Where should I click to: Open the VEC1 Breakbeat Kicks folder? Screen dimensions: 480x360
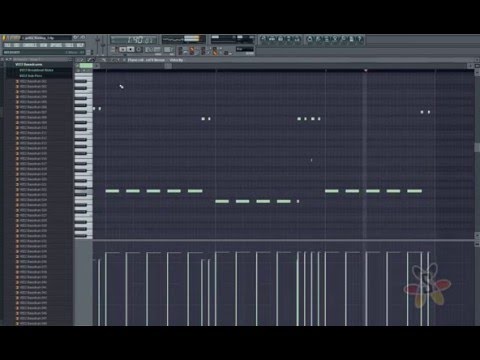tap(36, 70)
